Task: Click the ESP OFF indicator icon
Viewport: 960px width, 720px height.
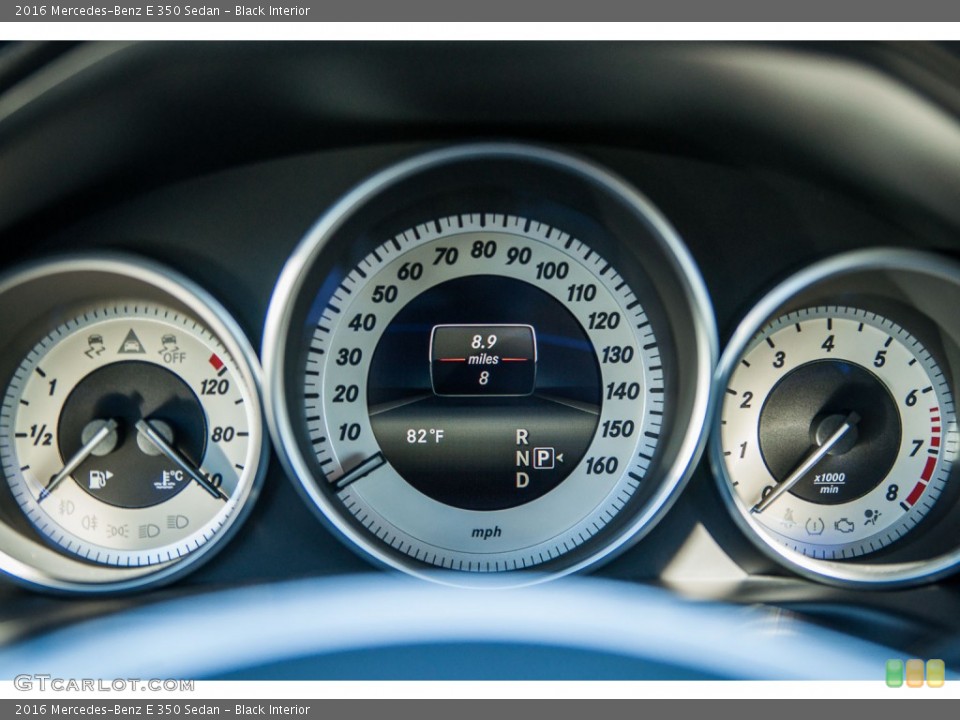Action: click(x=172, y=348)
